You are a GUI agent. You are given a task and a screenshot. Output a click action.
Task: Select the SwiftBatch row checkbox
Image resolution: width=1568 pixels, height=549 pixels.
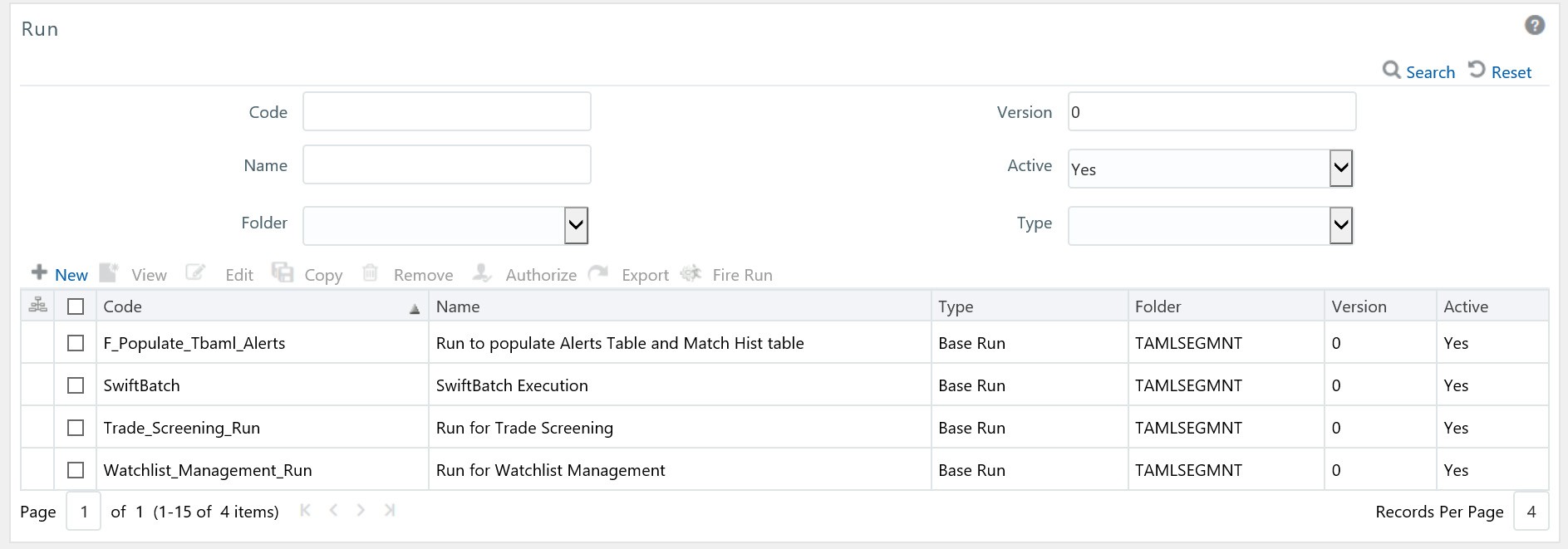coord(76,385)
